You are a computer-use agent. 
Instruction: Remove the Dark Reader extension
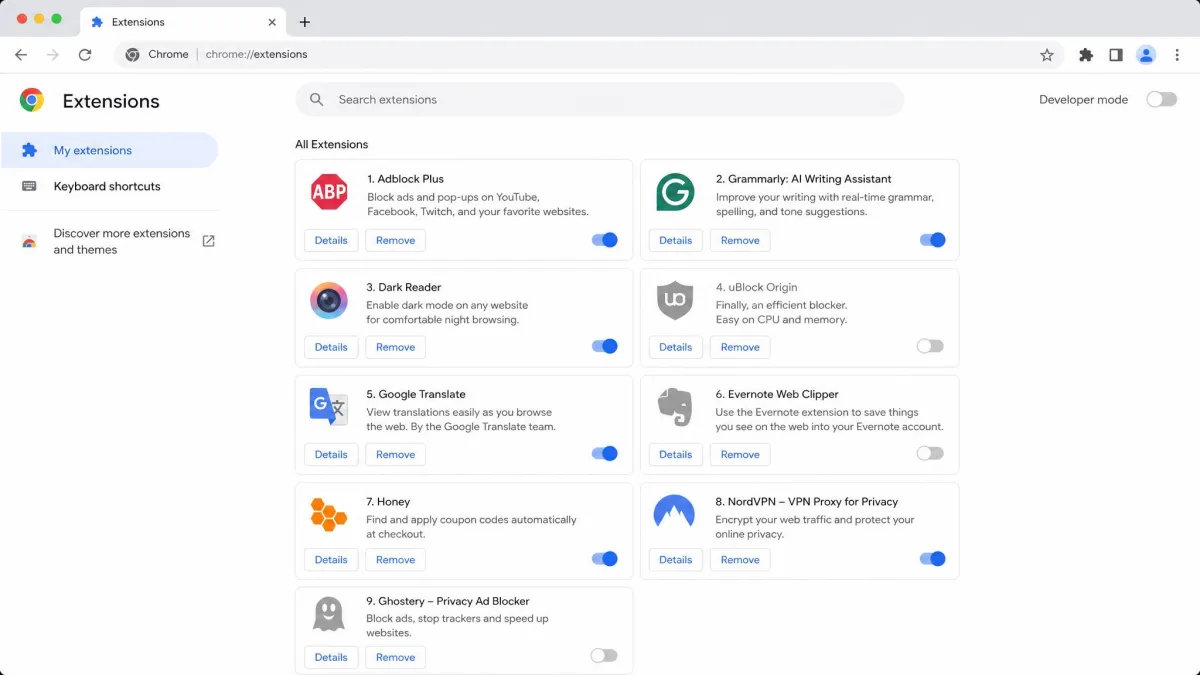[x=395, y=347]
